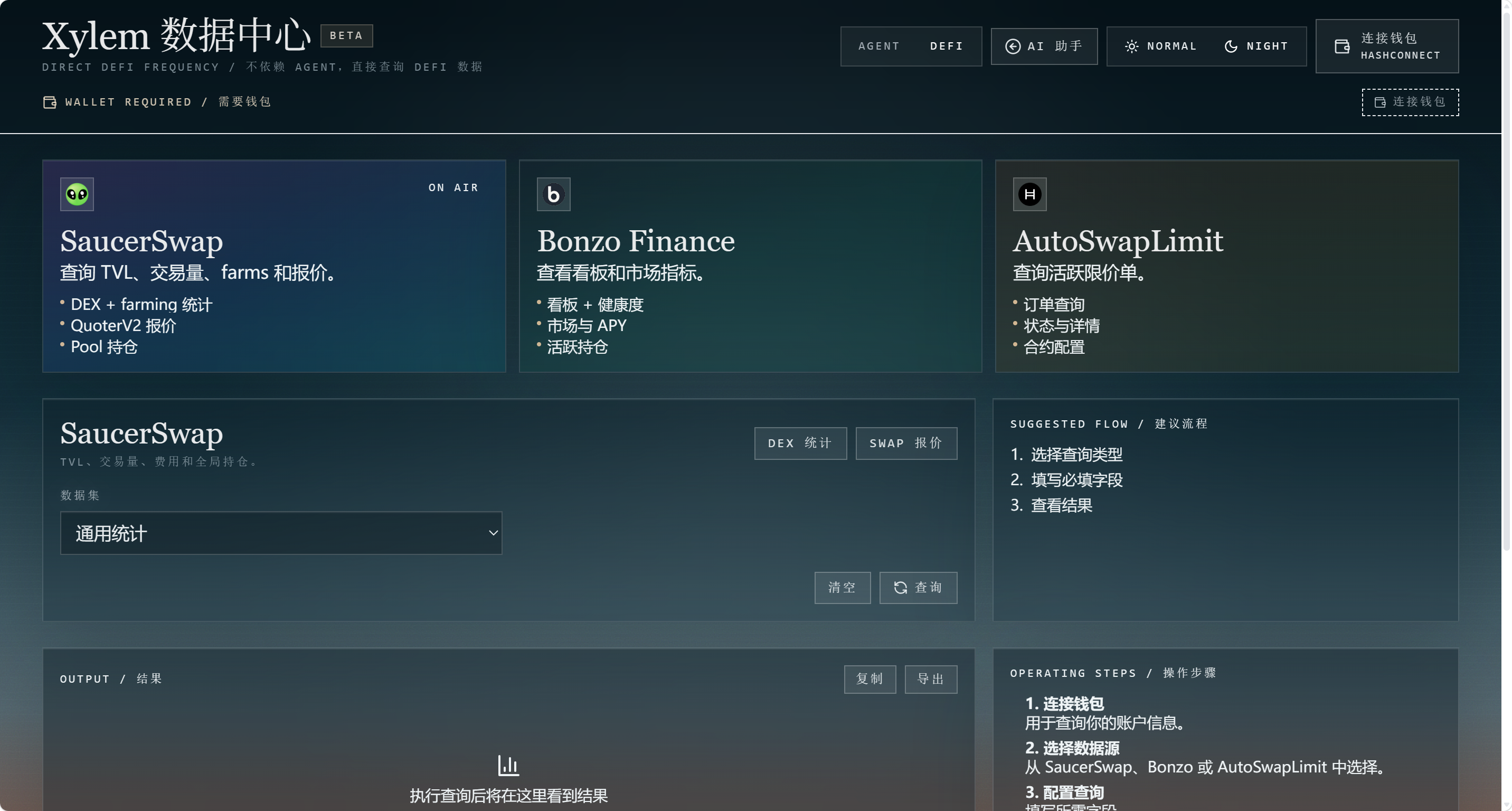This screenshot has width=1512, height=811.
Task: Enable the NIGHT theme
Action: (1256, 46)
